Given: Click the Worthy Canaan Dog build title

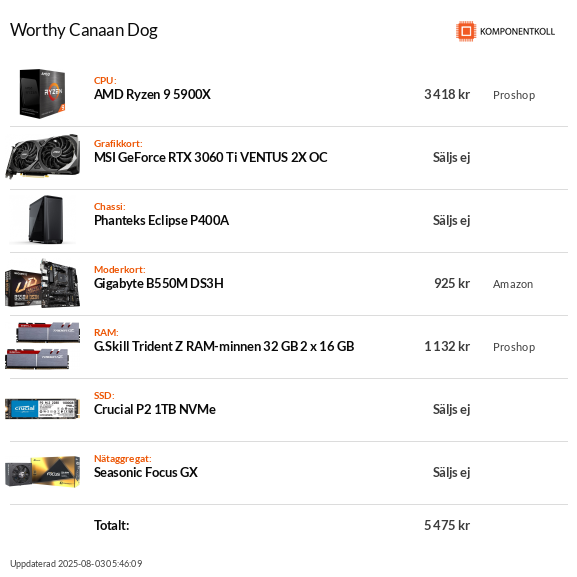Looking at the screenshot, I should click(84, 30).
